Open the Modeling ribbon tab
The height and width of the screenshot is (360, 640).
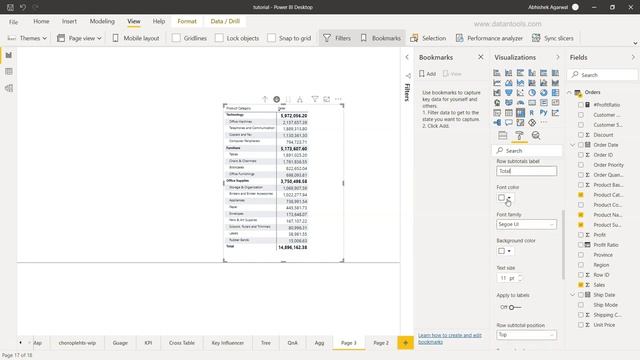click(102, 21)
